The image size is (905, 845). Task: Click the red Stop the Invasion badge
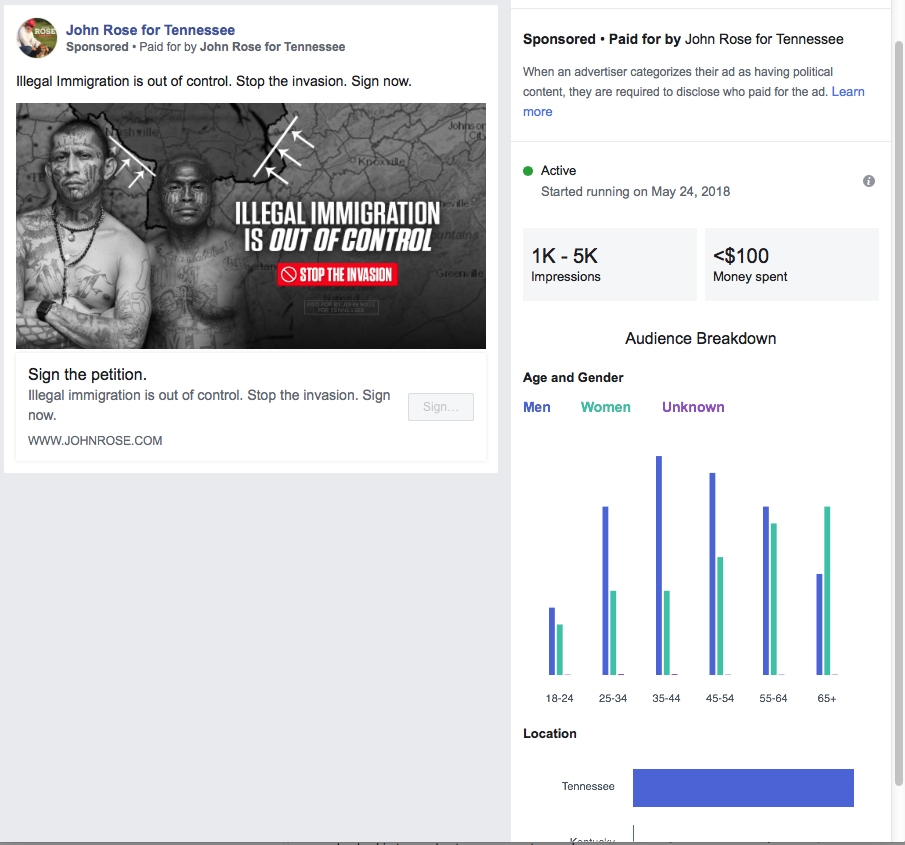(x=337, y=274)
